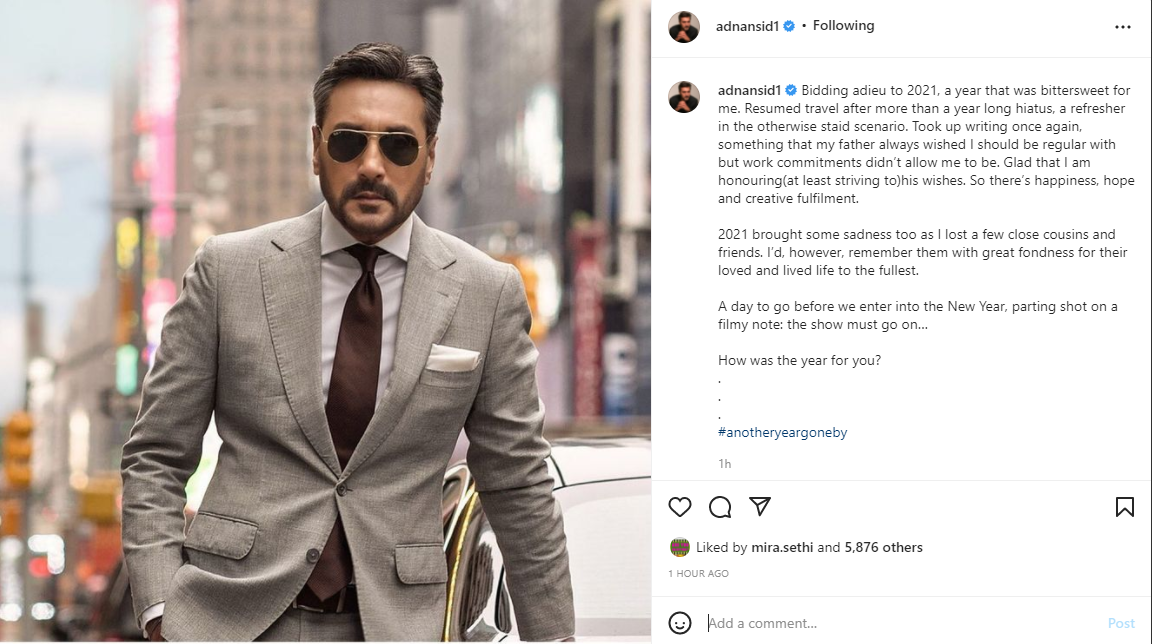Open adnansid1 username in the caption

[x=750, y=90]
